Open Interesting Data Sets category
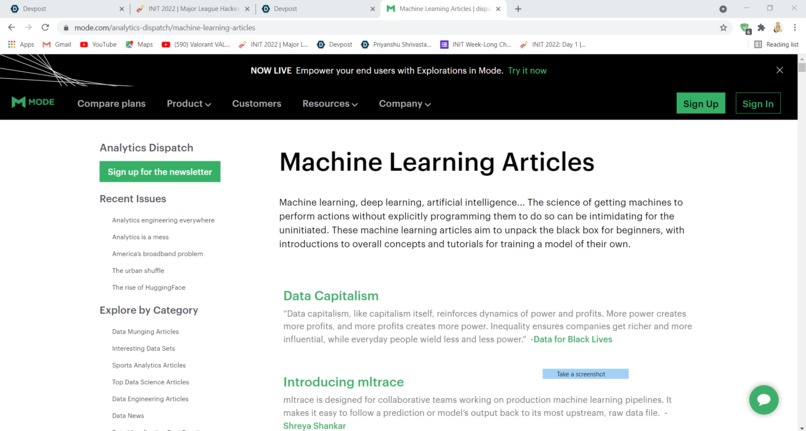Image resolution: width=806 pixels, height=431 pixels. (143, 348)
